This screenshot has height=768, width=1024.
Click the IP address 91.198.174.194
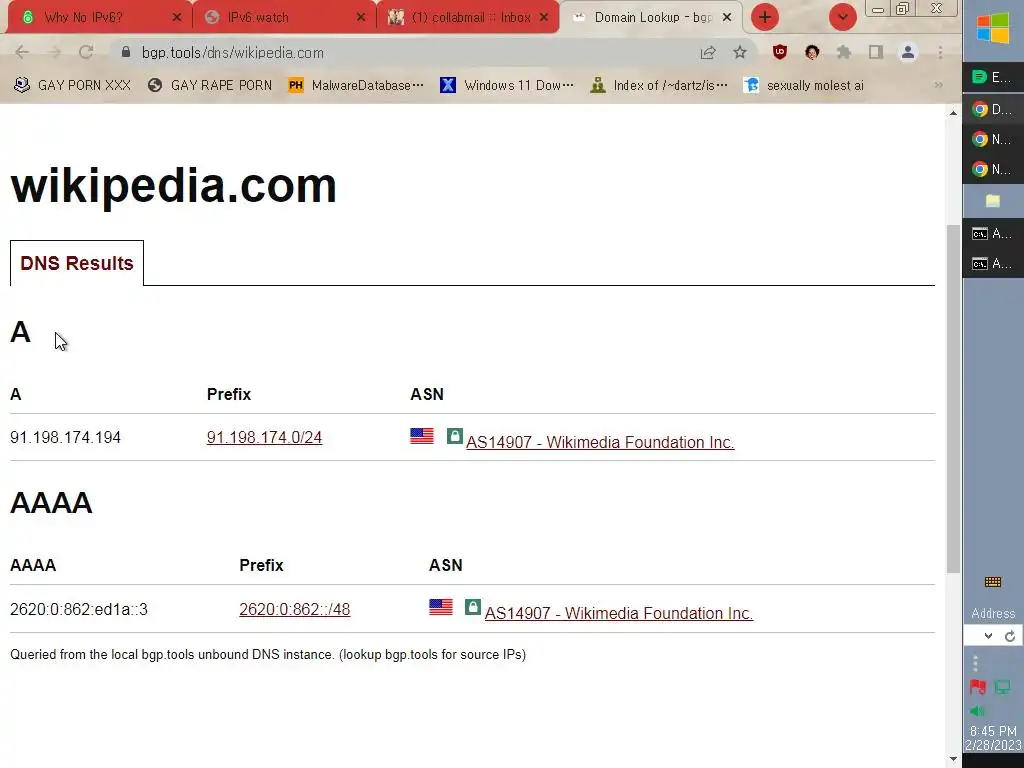coord(65,438)
